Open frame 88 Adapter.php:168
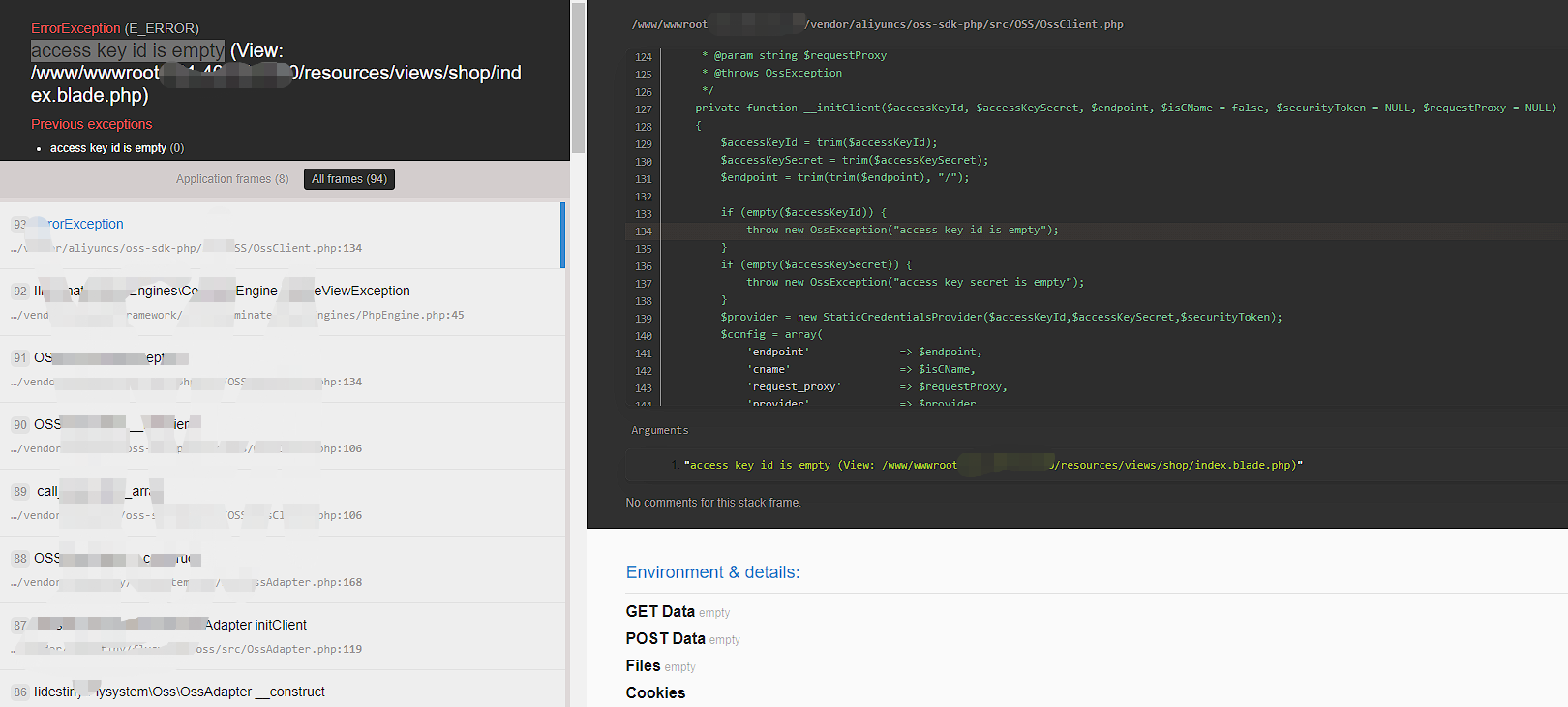 click(x=283, y=569)
